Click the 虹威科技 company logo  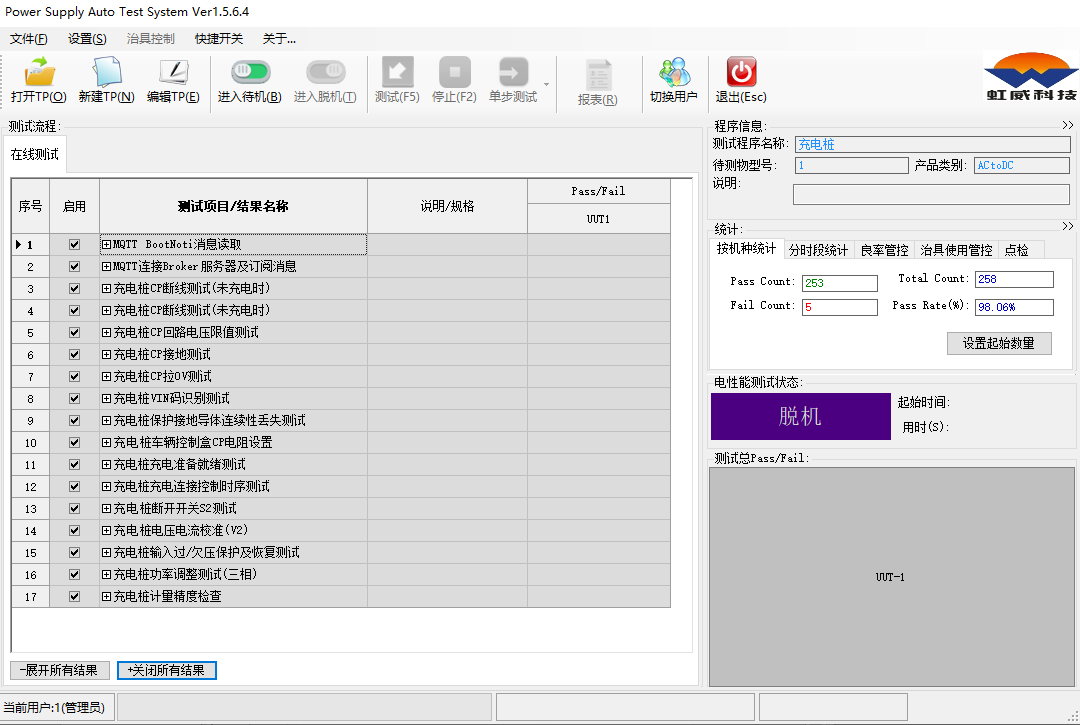(x=1031, y=76)
